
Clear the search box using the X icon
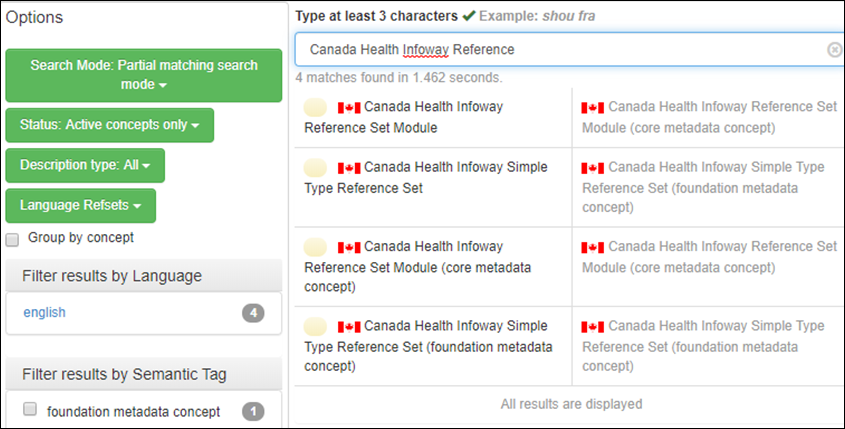[x=835, y=50]
